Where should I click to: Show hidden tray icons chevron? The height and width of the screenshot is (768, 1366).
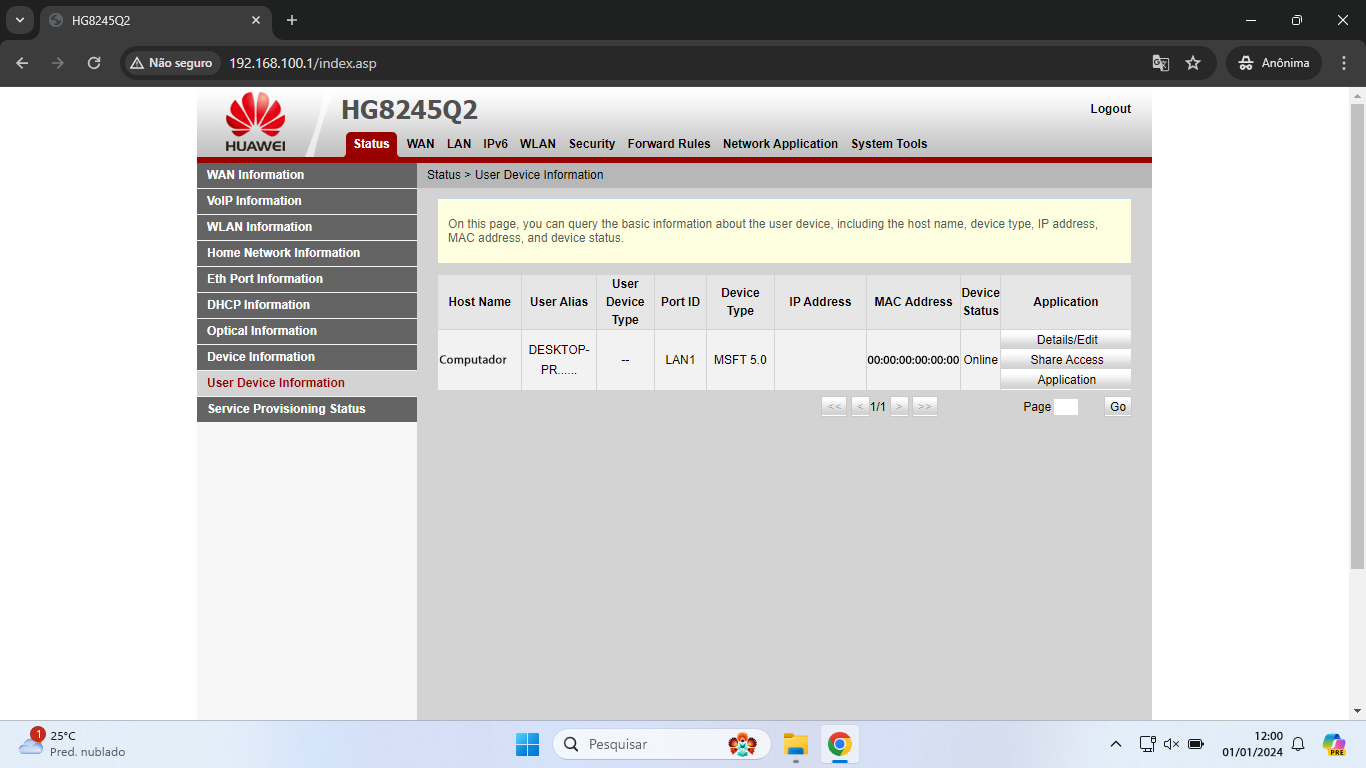[1116, 744]
